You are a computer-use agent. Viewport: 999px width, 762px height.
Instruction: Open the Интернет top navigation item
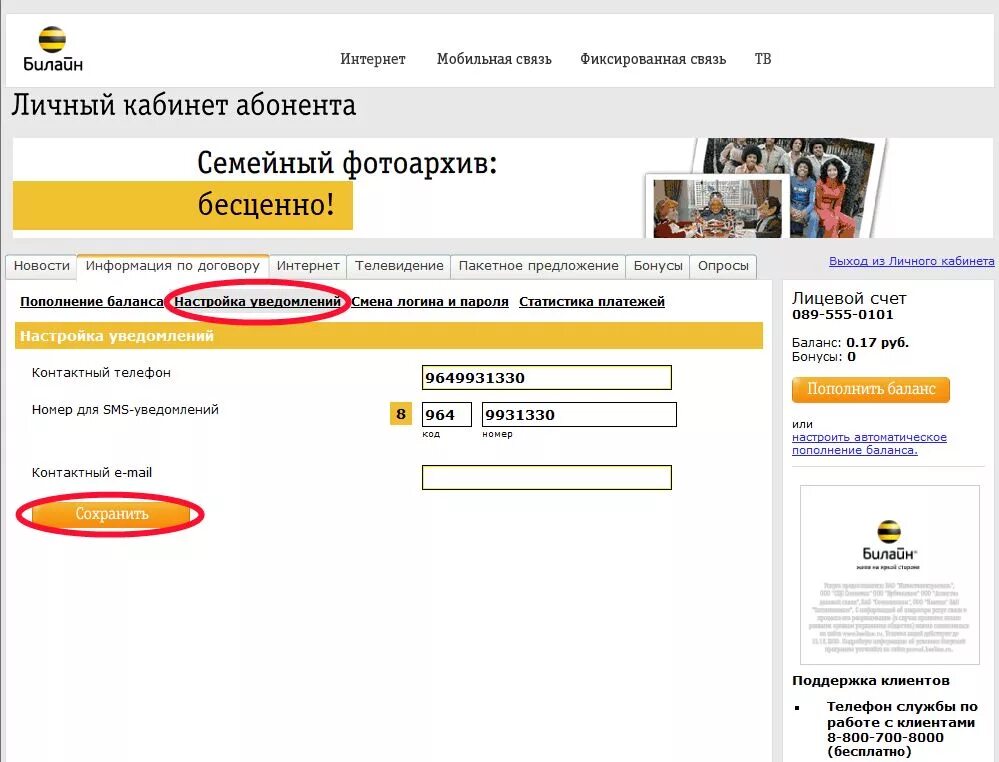[x=373, y=59]
